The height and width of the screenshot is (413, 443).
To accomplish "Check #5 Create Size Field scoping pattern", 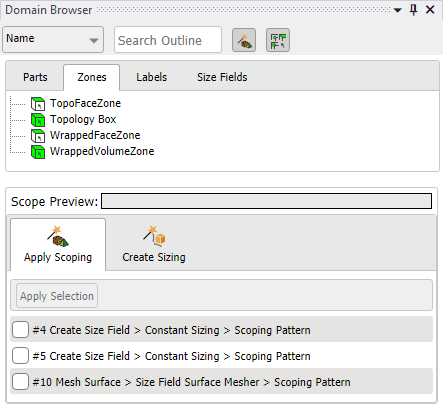I will [20, 355].
